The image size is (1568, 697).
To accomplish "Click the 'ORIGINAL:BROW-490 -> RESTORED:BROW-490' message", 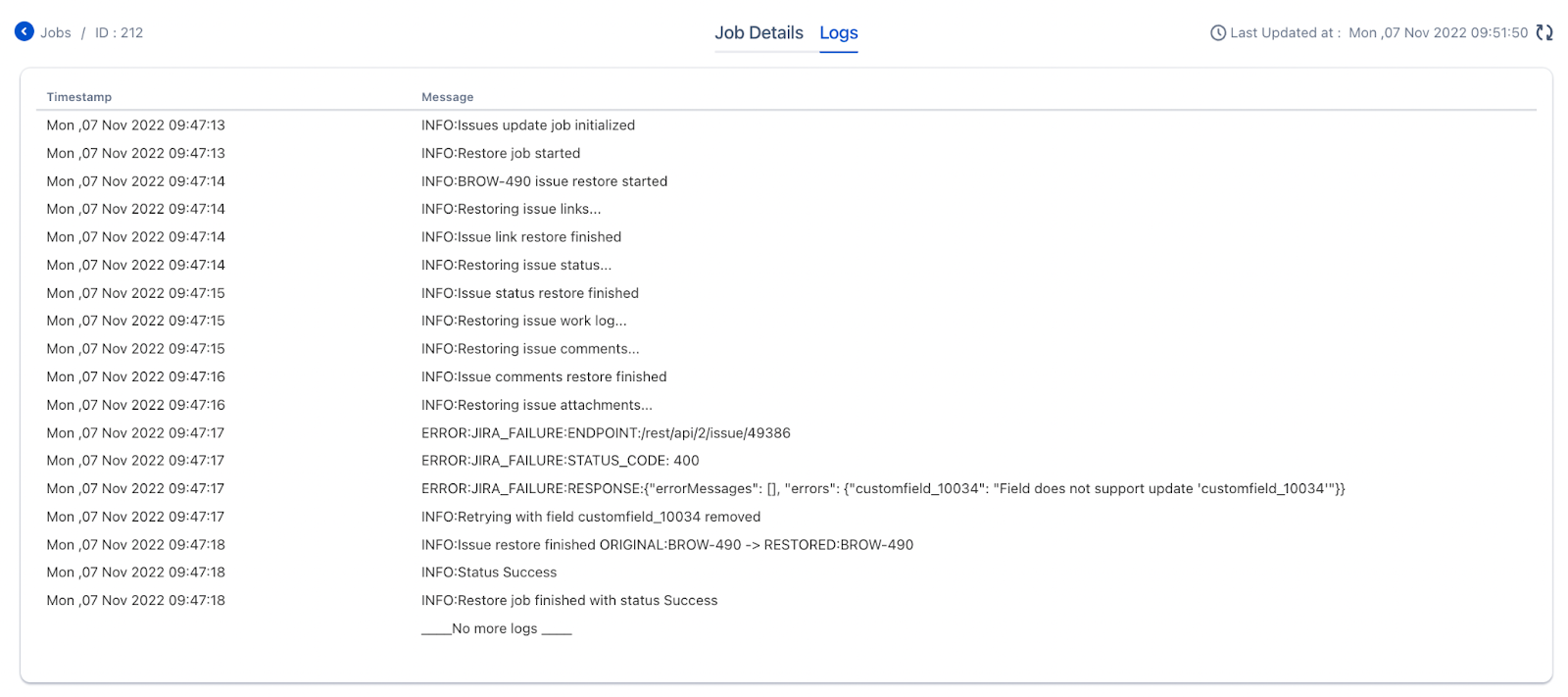I will 667,545.
